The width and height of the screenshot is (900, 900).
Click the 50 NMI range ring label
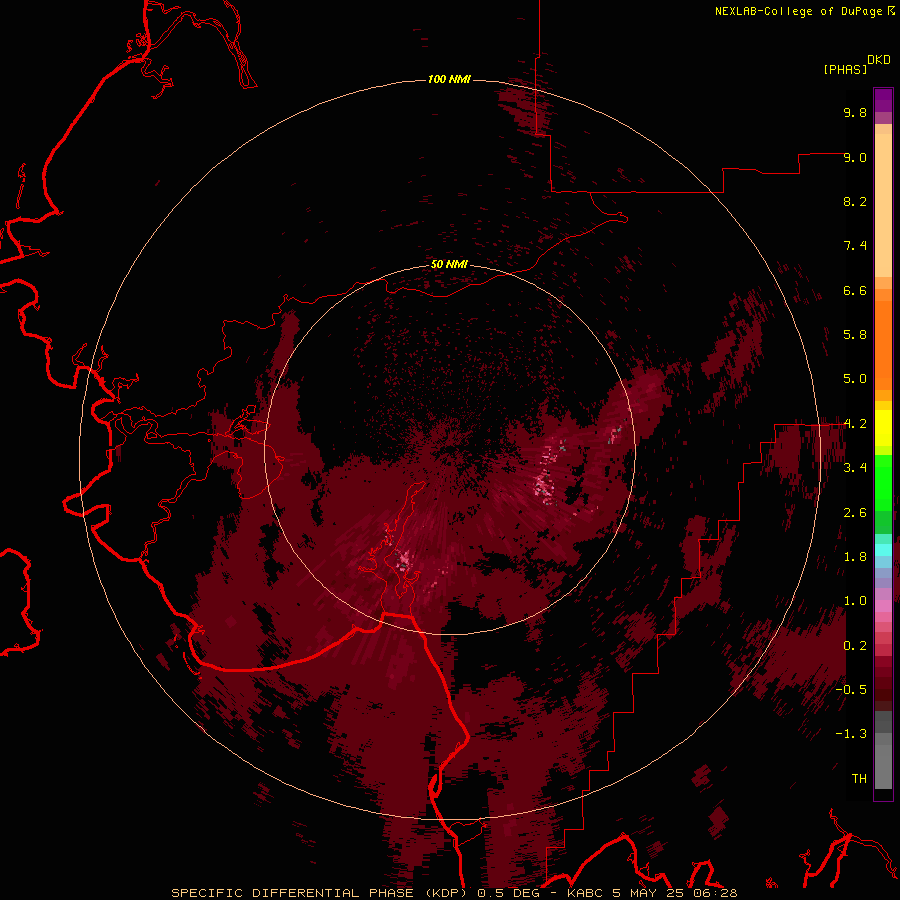coord(449,264)
